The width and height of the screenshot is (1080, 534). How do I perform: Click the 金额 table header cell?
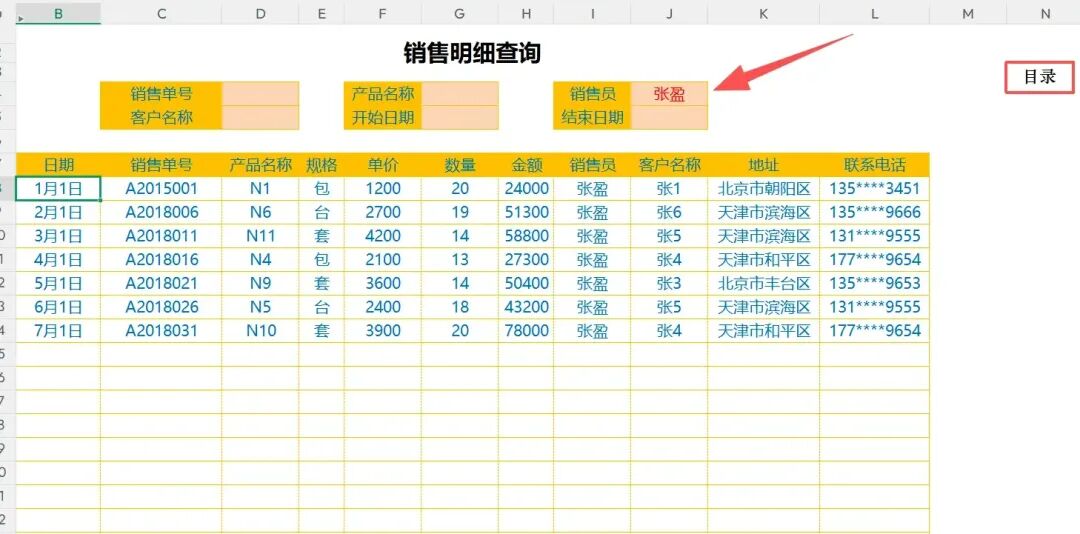click(x=526, y=165)
